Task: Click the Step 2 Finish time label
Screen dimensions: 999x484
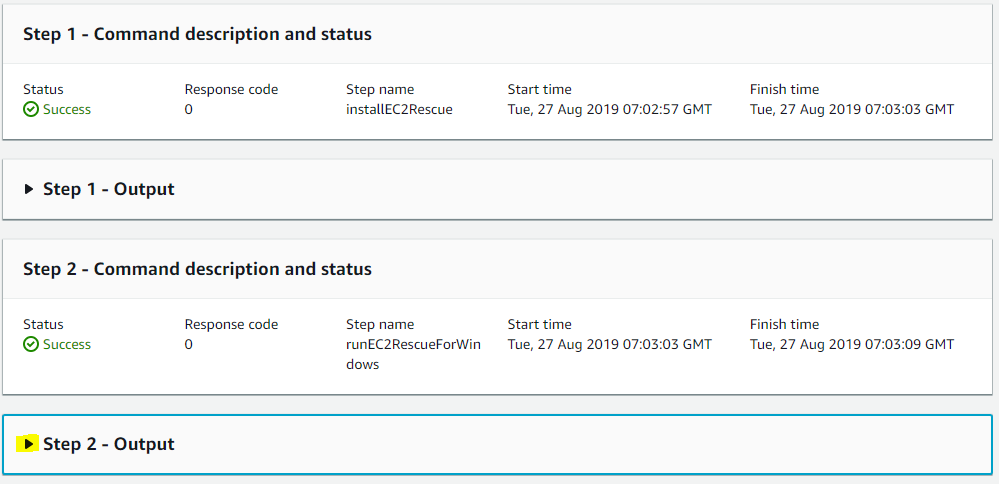Action: 784,325
